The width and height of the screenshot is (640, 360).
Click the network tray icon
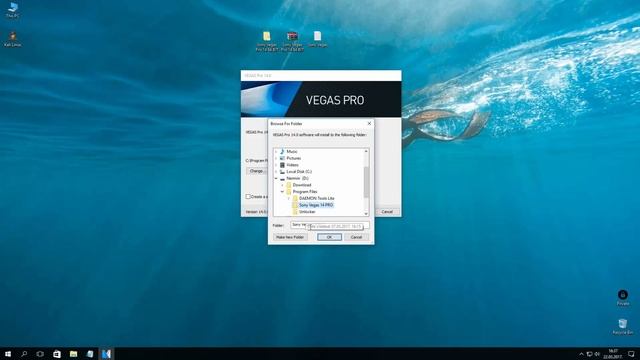(589, 354)
